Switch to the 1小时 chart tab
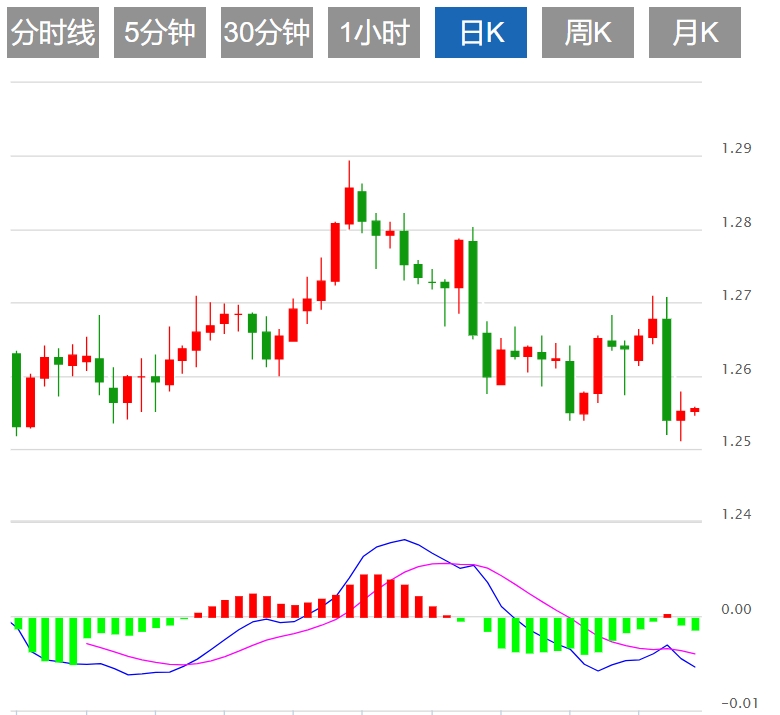780x715 pixels. coord(374,32)
